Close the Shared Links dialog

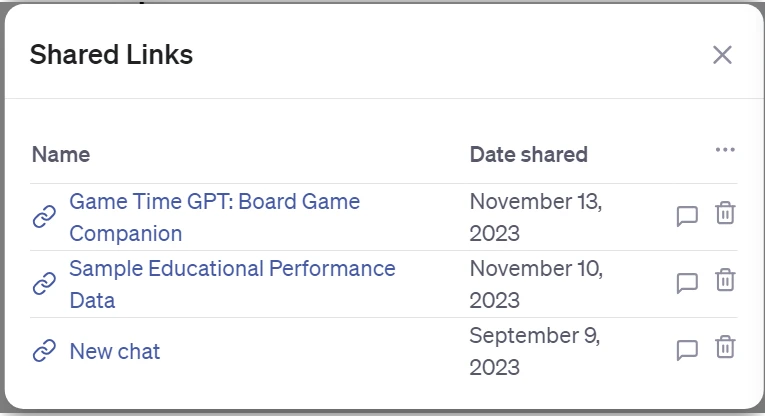722,55
